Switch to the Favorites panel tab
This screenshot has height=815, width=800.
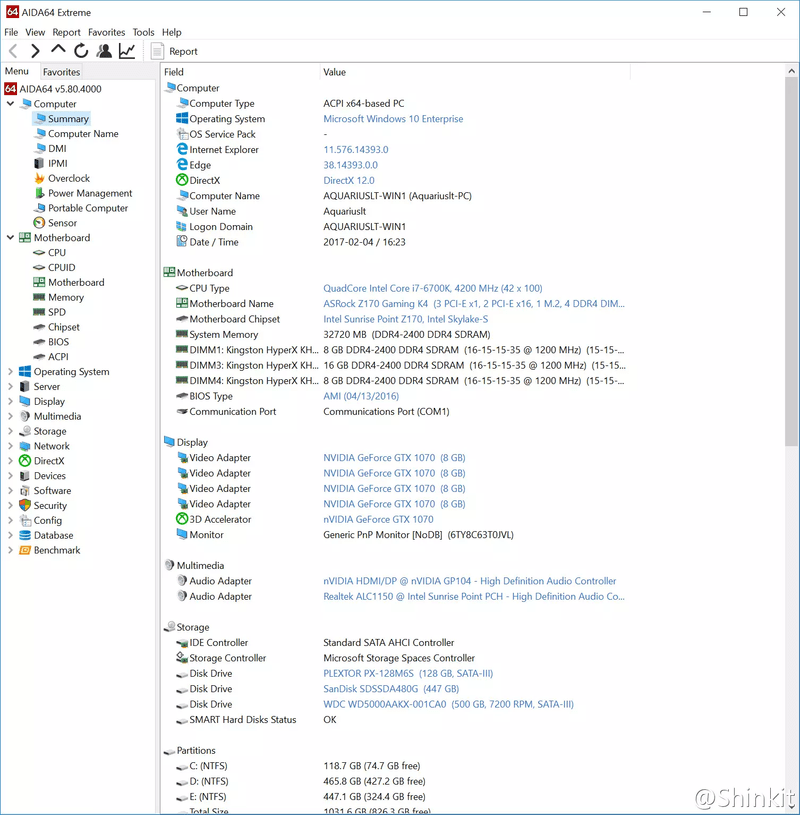click(61, 72)
